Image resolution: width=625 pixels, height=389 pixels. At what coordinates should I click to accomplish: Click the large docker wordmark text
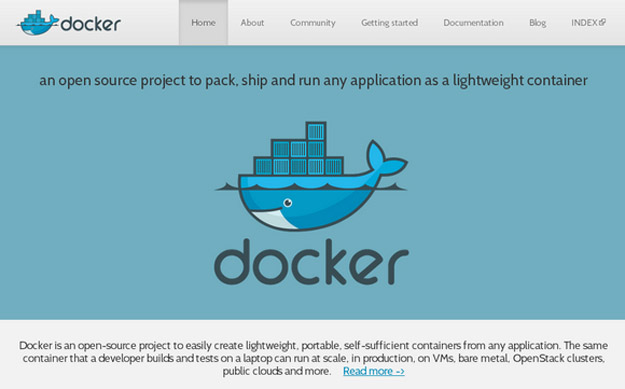[311, 261]
